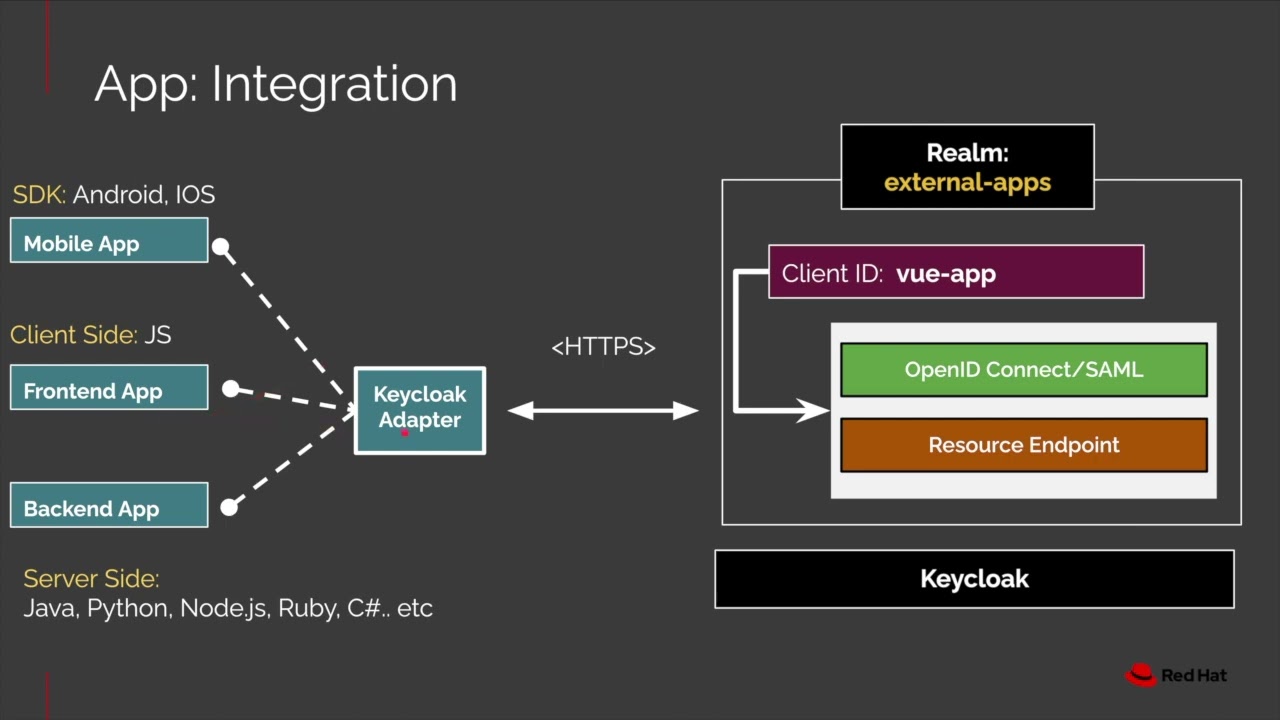Click the white dot beside Backend App
The width and height of the screenshot is (1280, 720).
(229, 507)
